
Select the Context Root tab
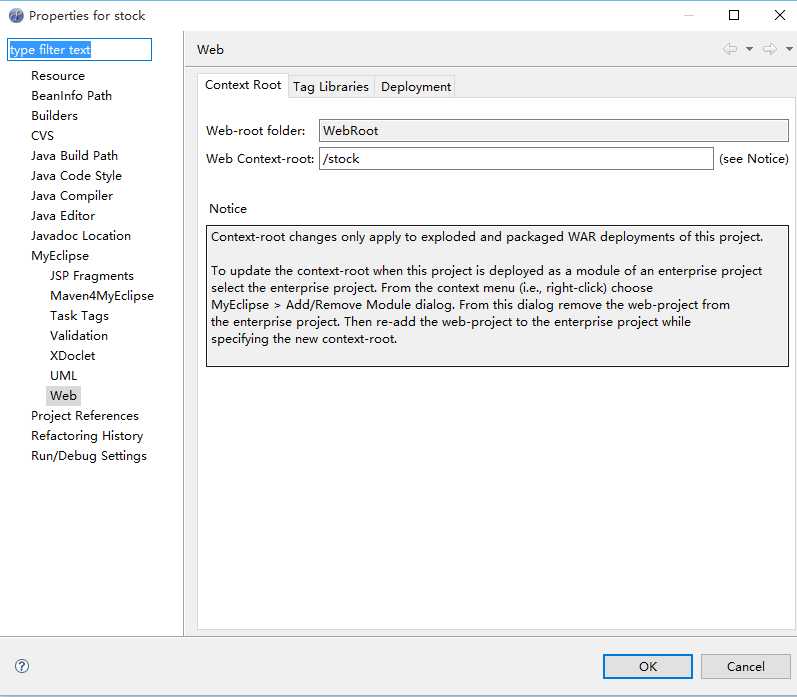tap(243, 85)
